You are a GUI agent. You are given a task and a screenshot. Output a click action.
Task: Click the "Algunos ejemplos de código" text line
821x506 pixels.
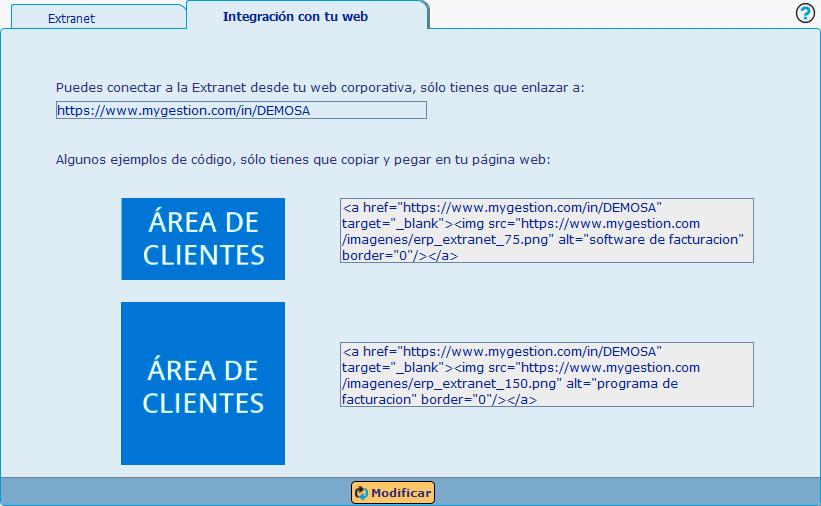303,159
